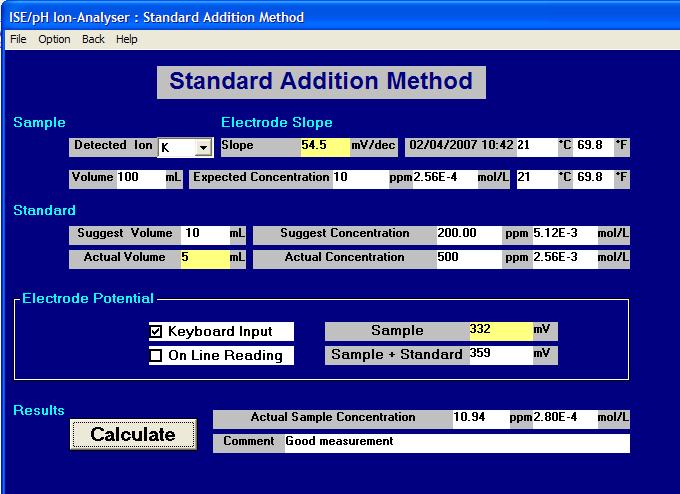Click the Results section label
The width and height of the screenshot is (680, 494).
(x=39, y=410)
